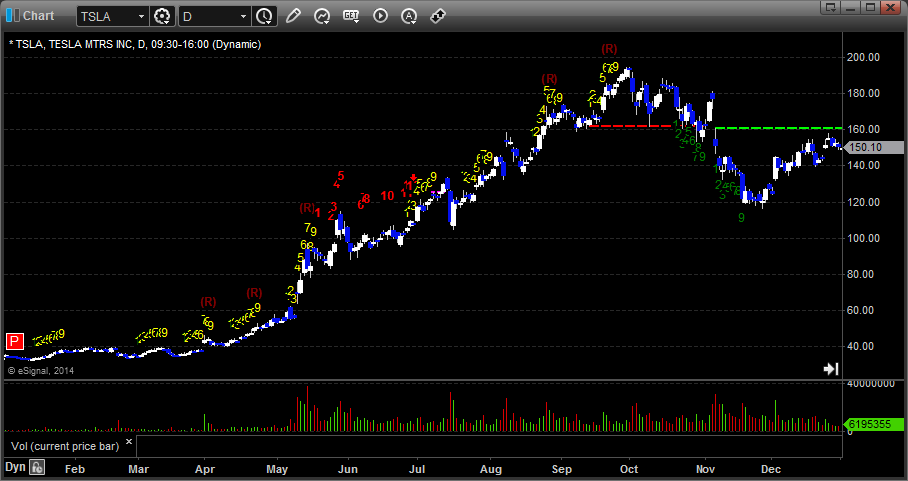Viewport: 908px width, 481px height.
Task: Click the window linking color bars beside Chart
Action: coord(13,16)
